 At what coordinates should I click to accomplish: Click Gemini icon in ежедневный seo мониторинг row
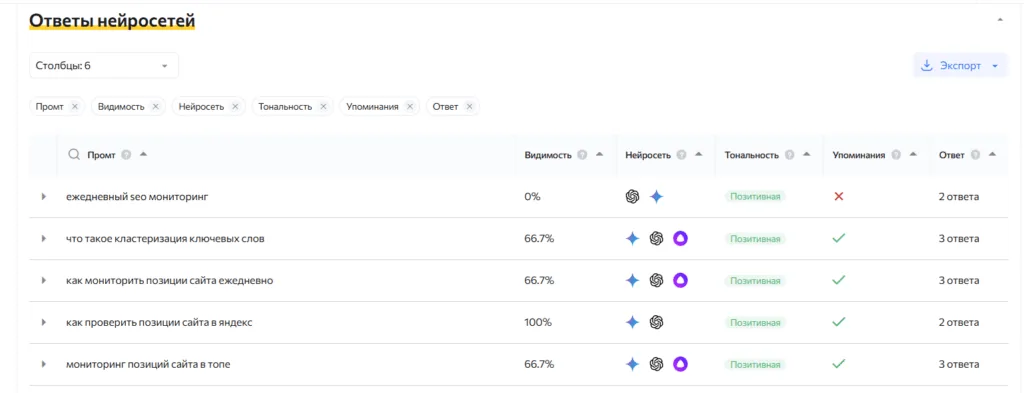coord(656,196)
